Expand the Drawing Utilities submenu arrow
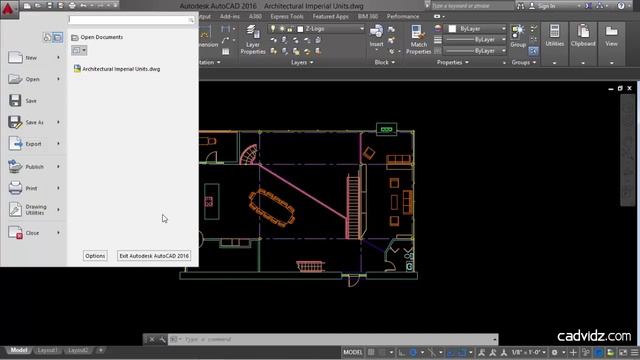The height and width of the screenshot is (360, 640). pos(58,209)
